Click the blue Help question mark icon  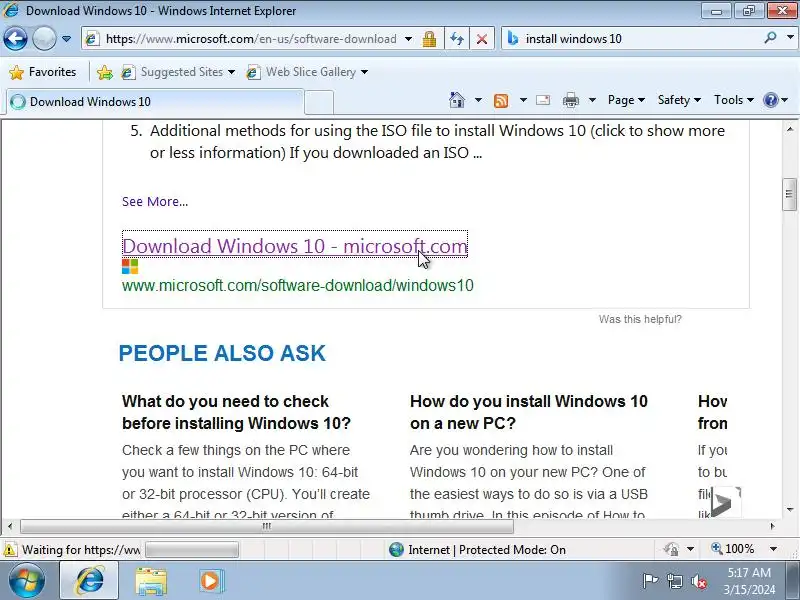[770, 100]
